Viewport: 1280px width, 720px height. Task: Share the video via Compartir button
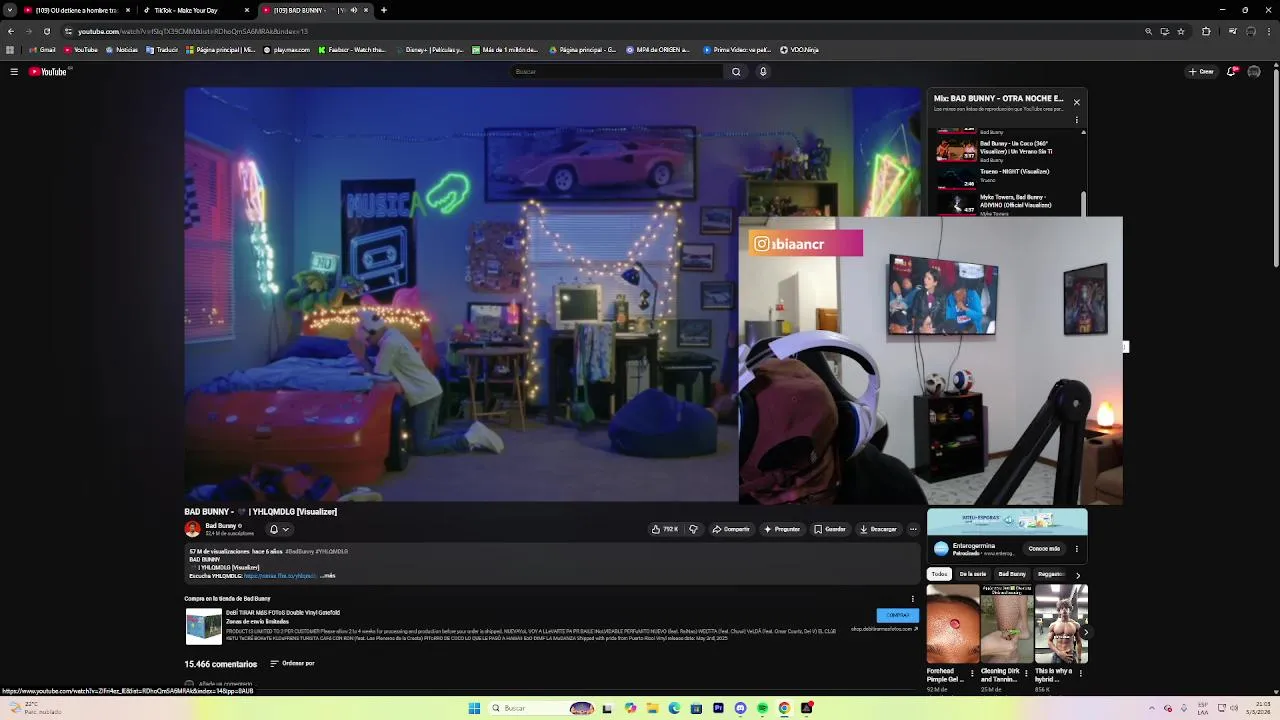pyautogui.click(x=731, y=529)
